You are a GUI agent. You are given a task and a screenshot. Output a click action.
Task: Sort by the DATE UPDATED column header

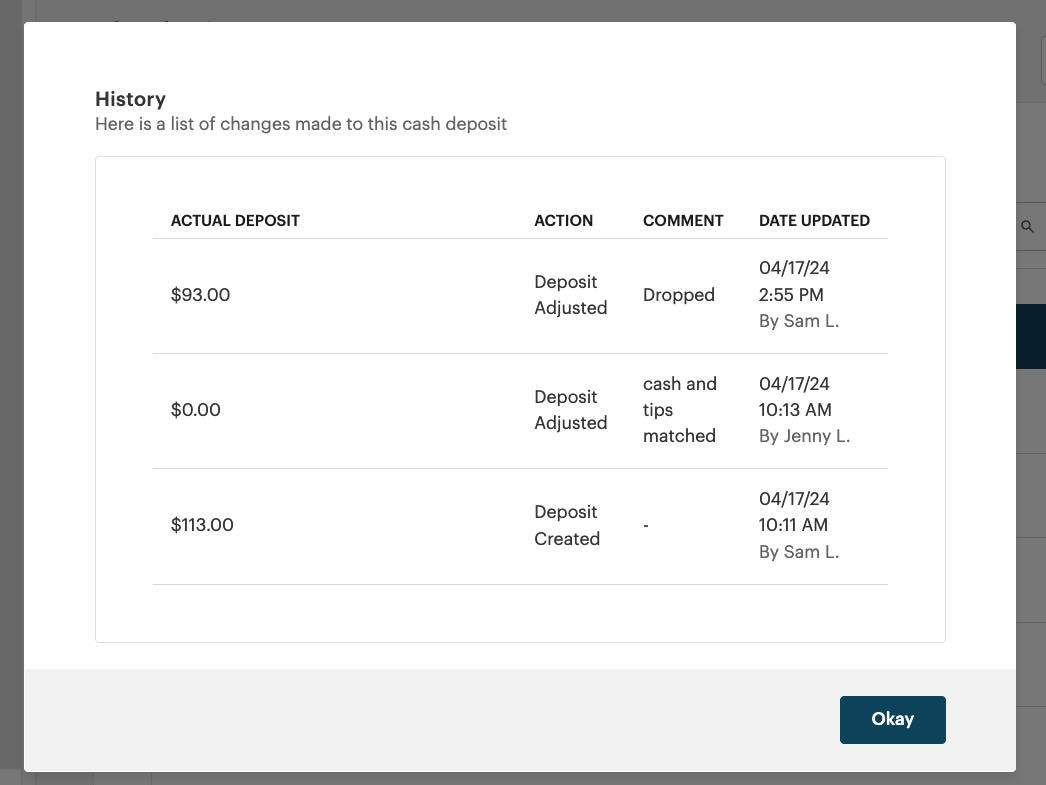click(814, 220)
